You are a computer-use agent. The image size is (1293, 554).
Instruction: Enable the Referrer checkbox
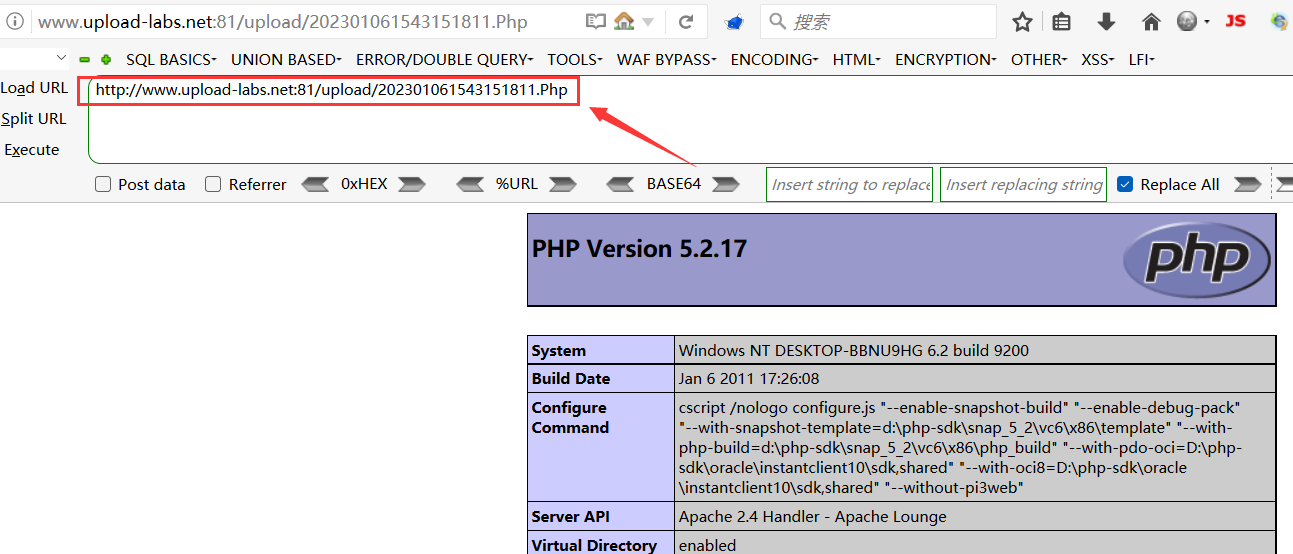pyautogui.click(x=213, y=184)
